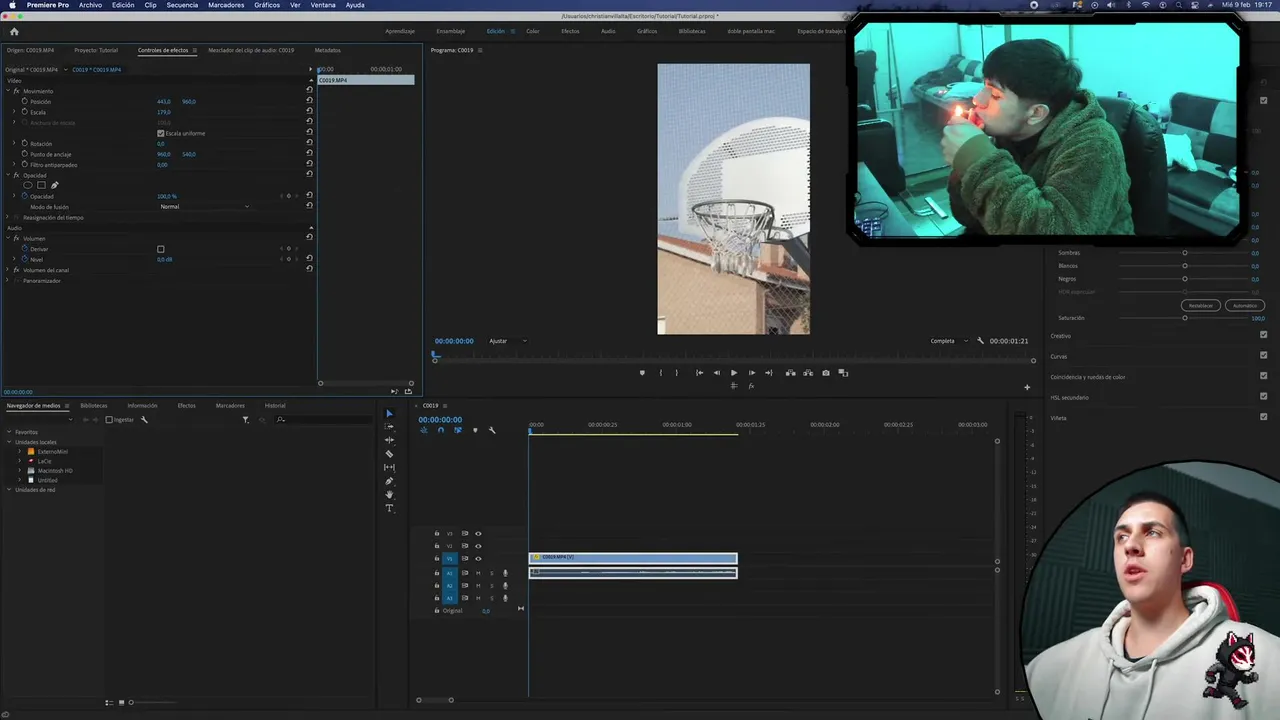
Task: Toggle Snap in timeline
Action: point(441,430)
